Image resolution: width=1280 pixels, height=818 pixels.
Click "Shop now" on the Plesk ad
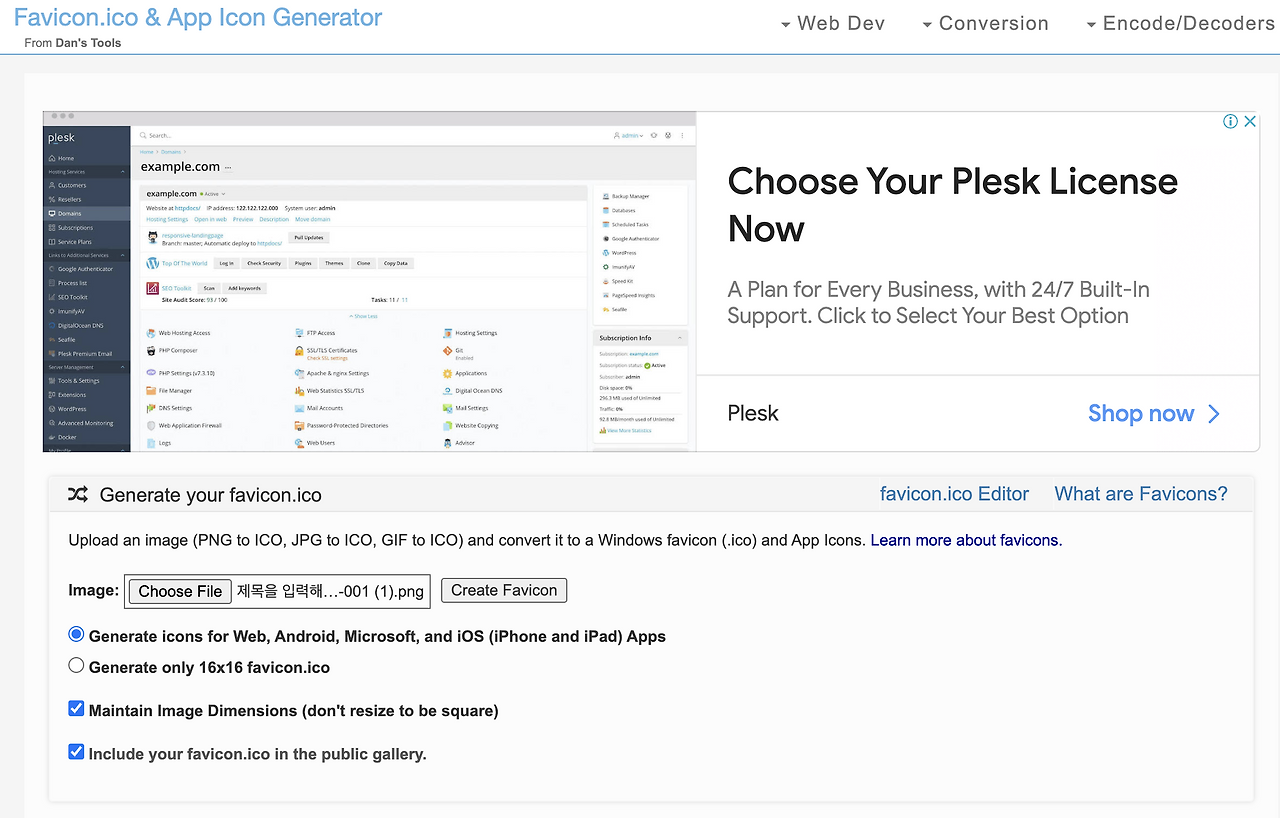(x=1141, y=413)
